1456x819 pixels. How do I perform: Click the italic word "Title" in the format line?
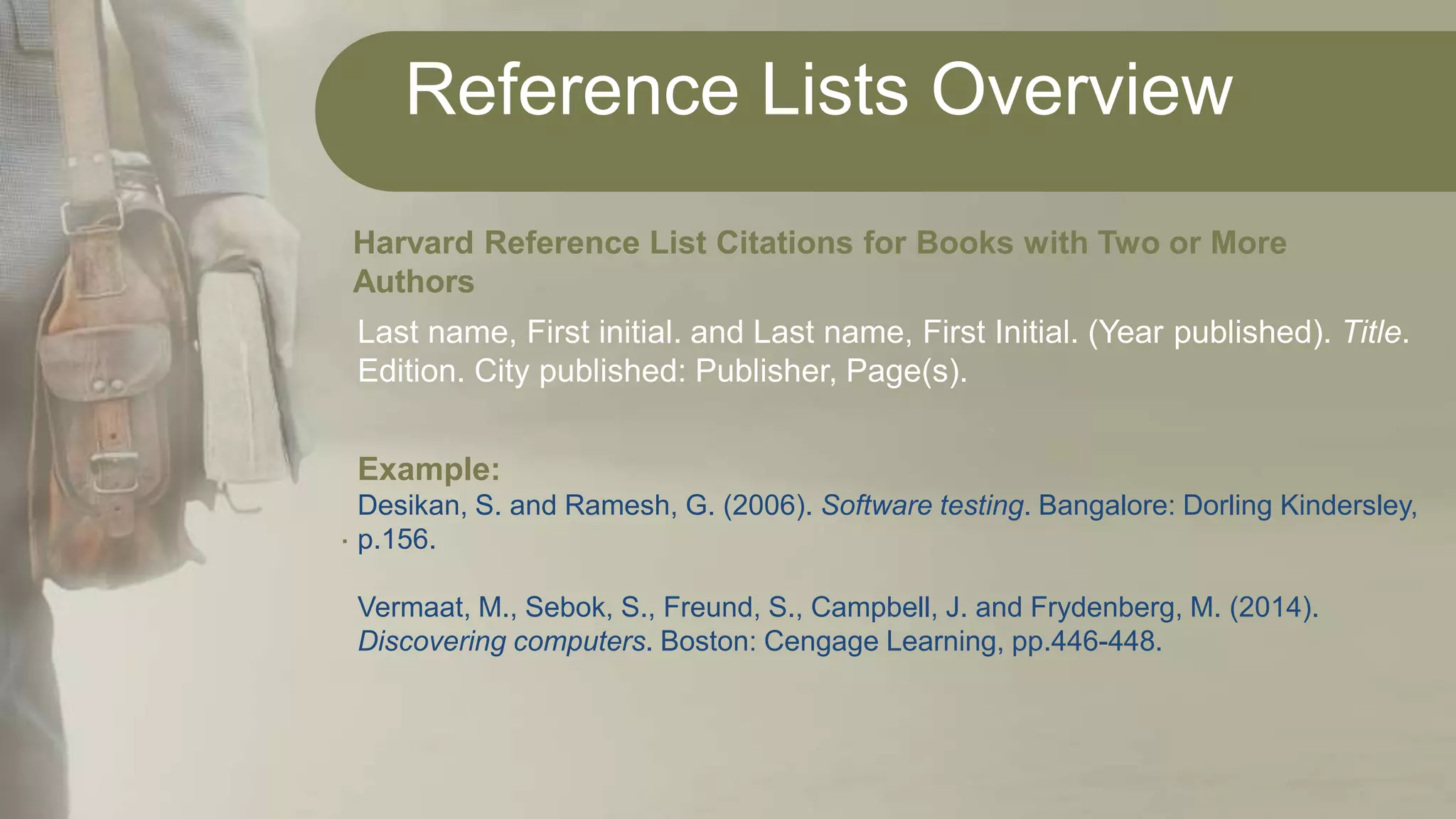pos(1371,333)
